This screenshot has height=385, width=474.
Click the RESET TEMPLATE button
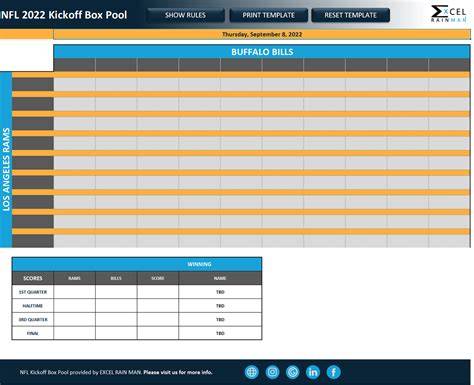click(350, 15)
